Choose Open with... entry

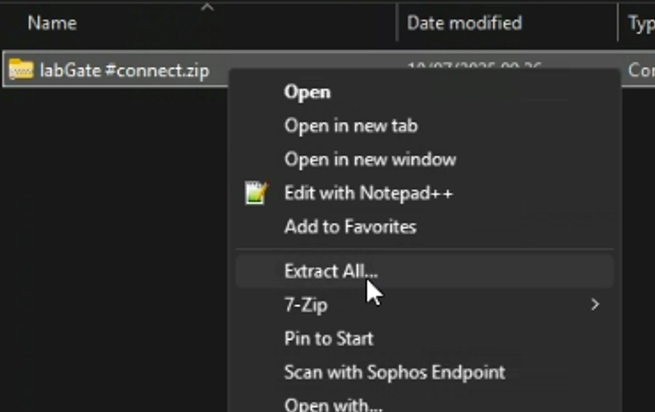(333, 404)
